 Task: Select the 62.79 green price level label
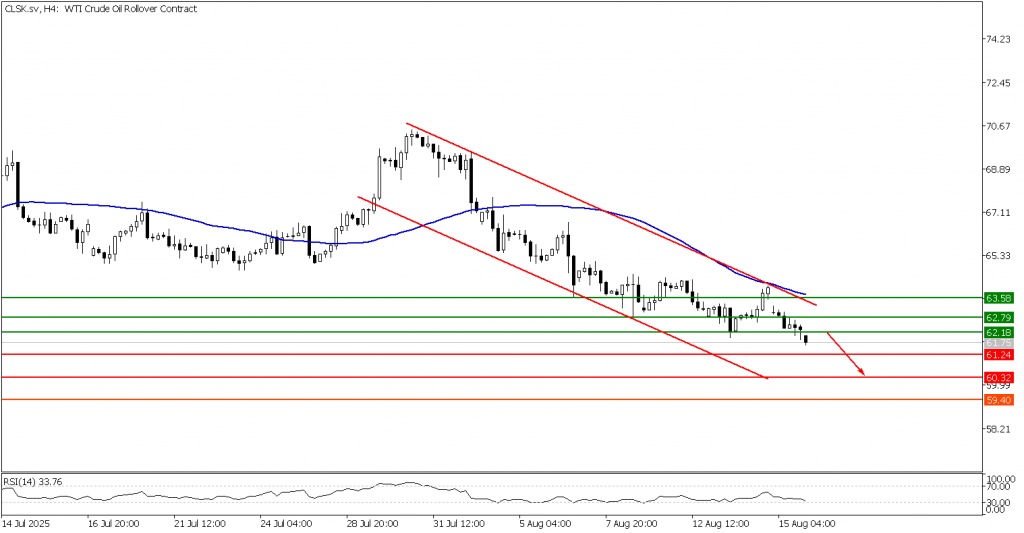999,317
